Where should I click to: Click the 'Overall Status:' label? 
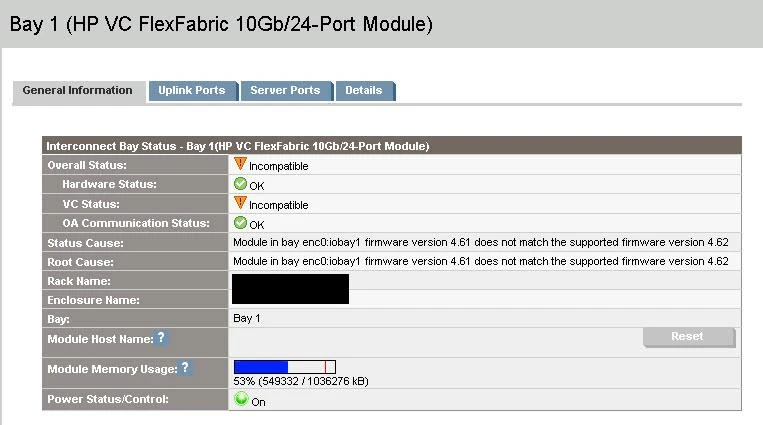87,165
